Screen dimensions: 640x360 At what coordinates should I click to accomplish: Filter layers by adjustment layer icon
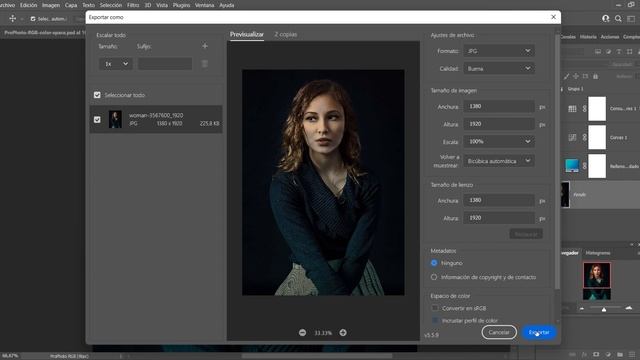click(x=609, y=51)
